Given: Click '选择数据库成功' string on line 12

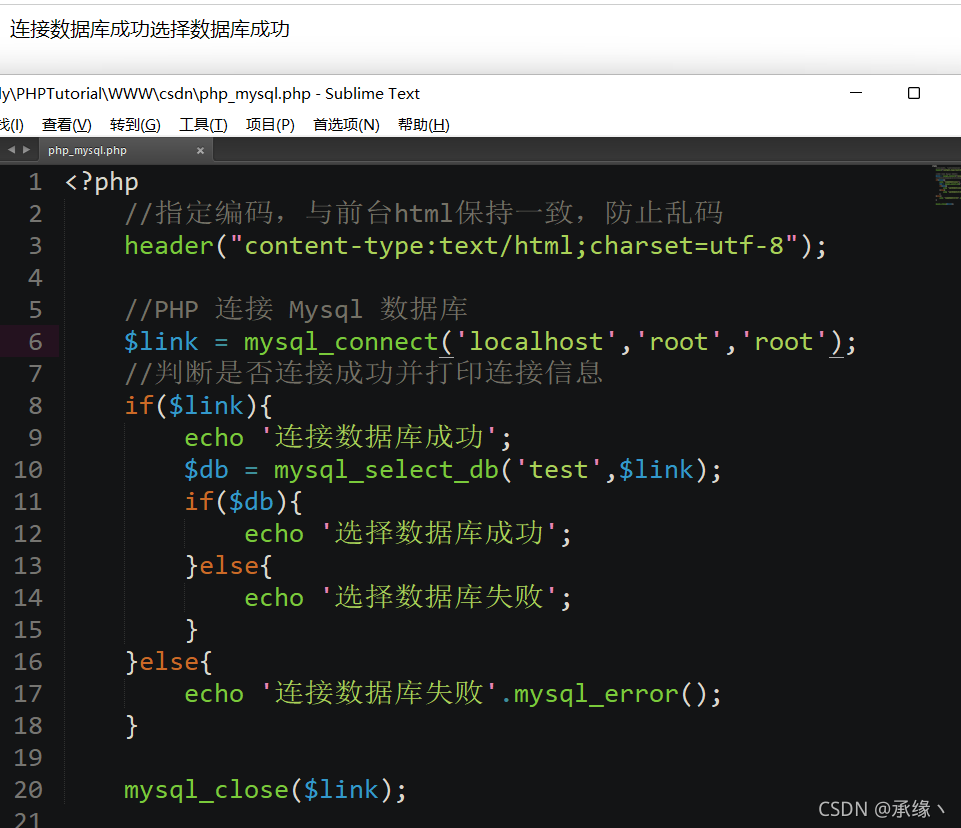Looking at the screenshot, I should tap(439, 534).
